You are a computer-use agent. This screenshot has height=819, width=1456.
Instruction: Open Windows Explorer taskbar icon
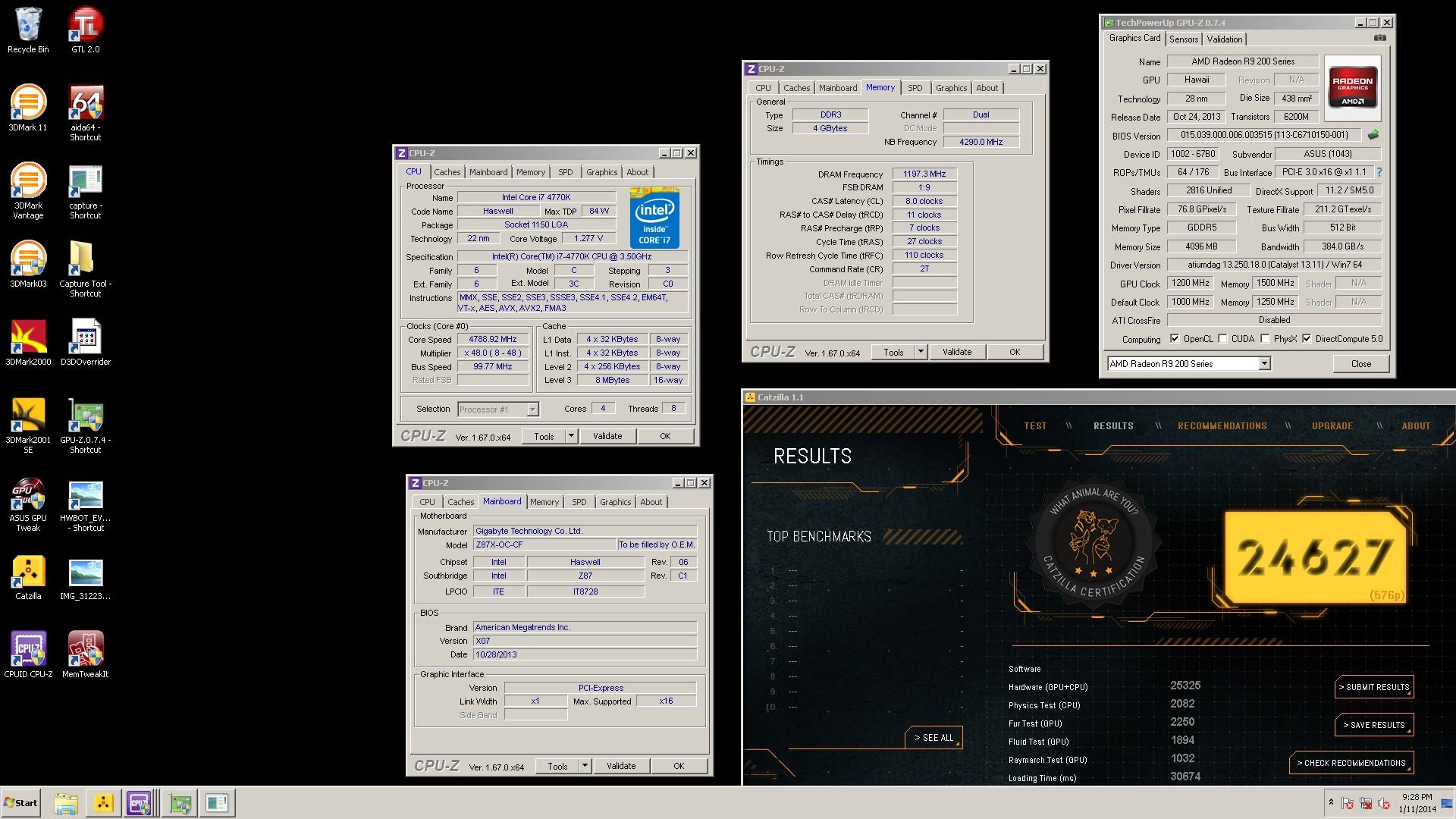click(x=66, y=803)
